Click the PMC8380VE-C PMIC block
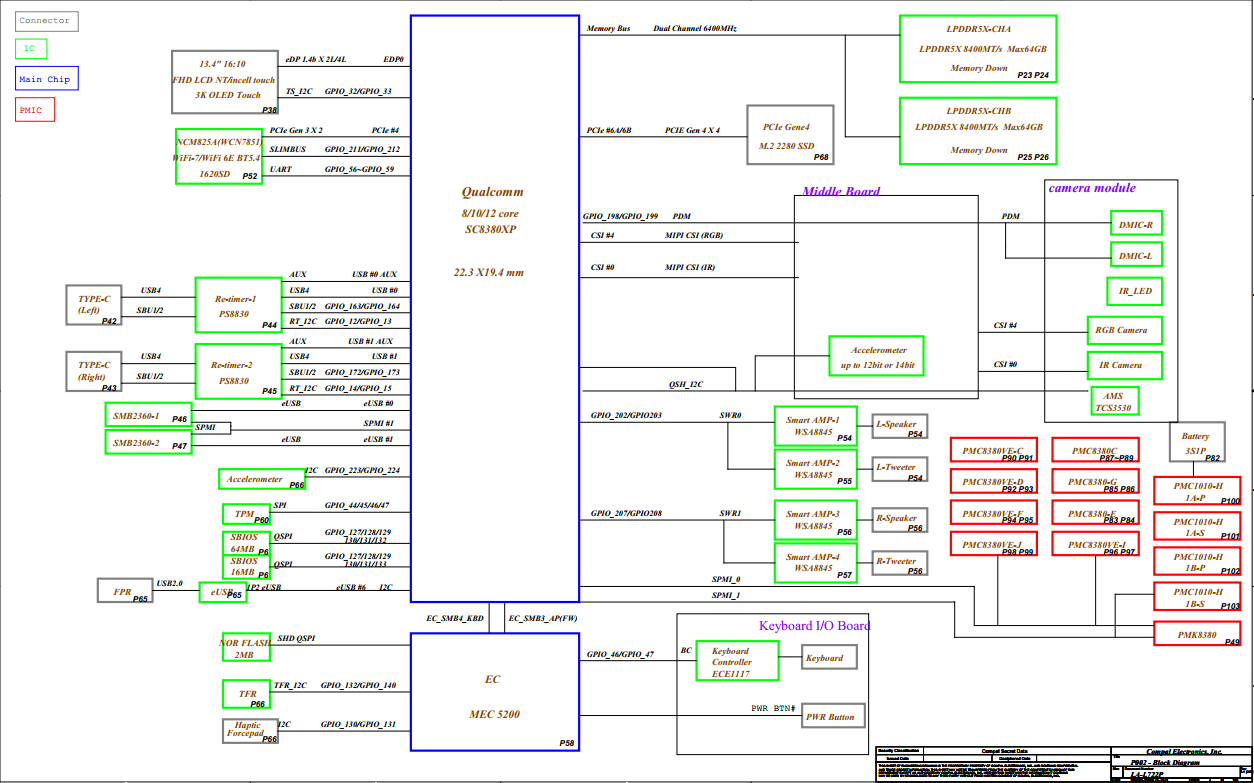The height and width of the screenshot is (783, 1254). point(993,451)
